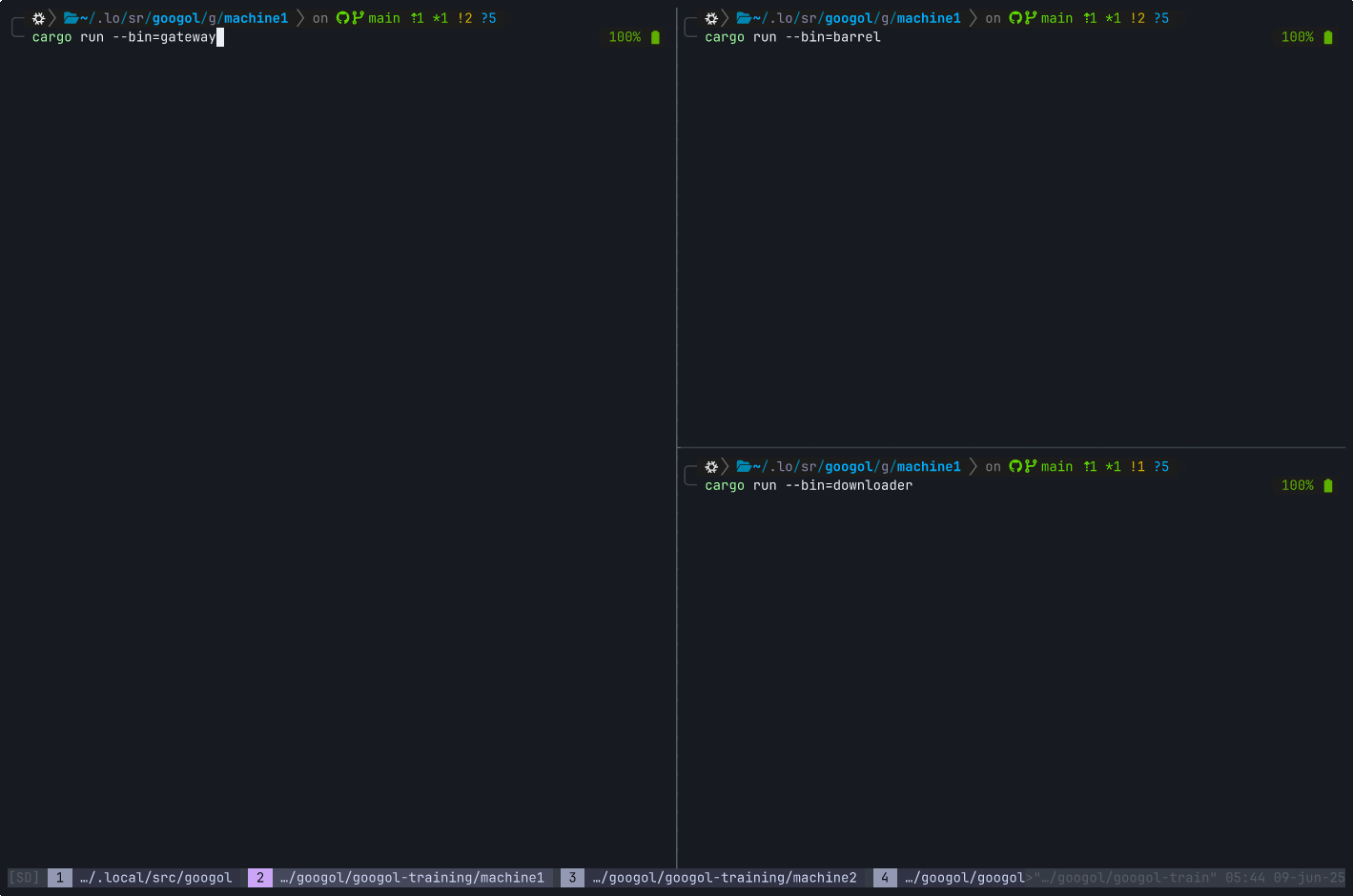Click the 100% battery text in gateway pane
The height and width of the screenshot is (896, 1353).
pos(625,37)
